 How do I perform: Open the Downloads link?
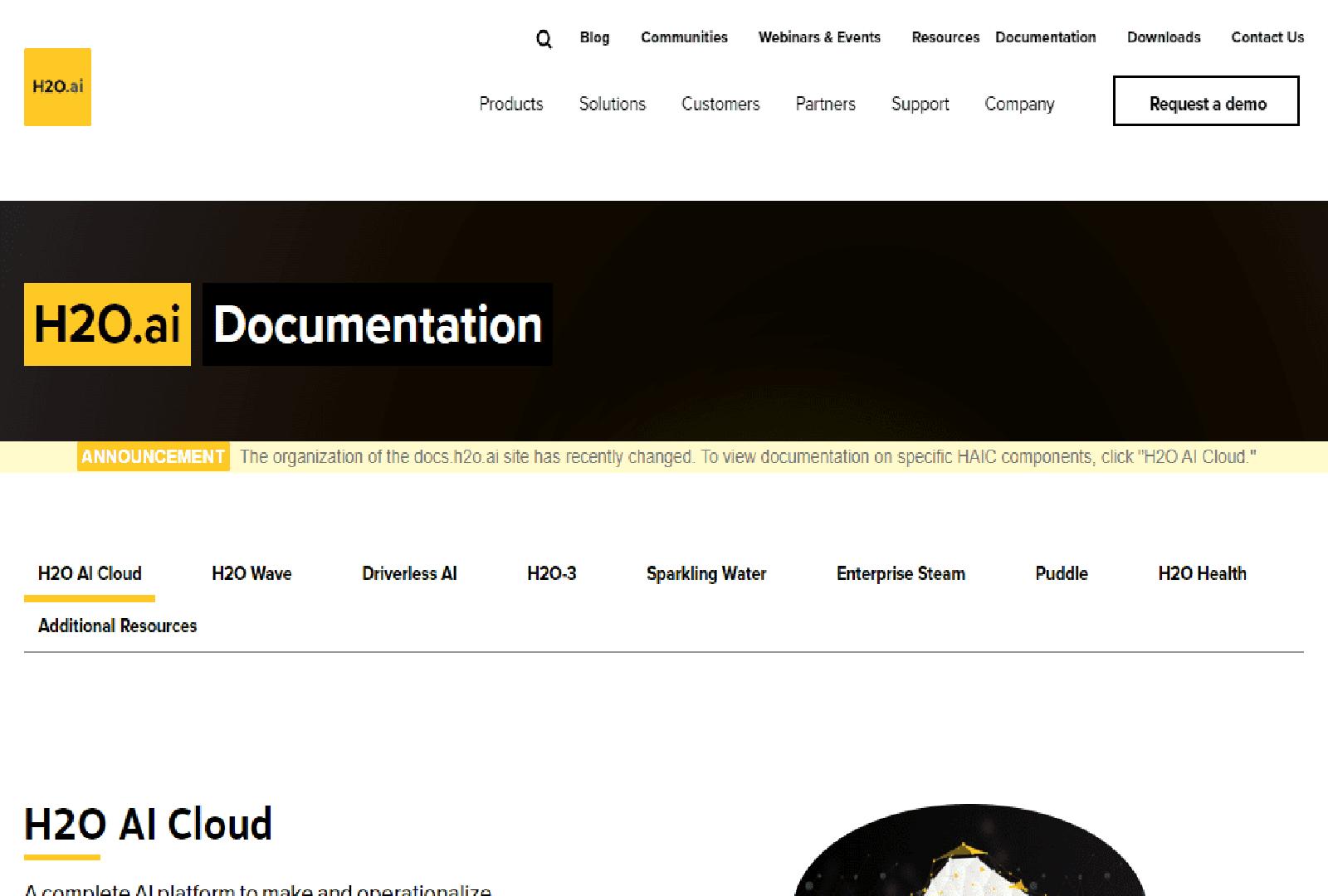pos(1163,37)
